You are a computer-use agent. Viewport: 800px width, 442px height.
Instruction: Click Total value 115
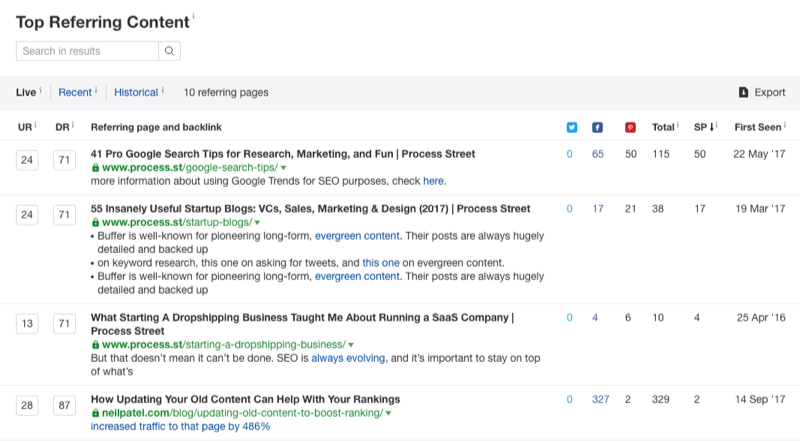(x=661, y=154)
